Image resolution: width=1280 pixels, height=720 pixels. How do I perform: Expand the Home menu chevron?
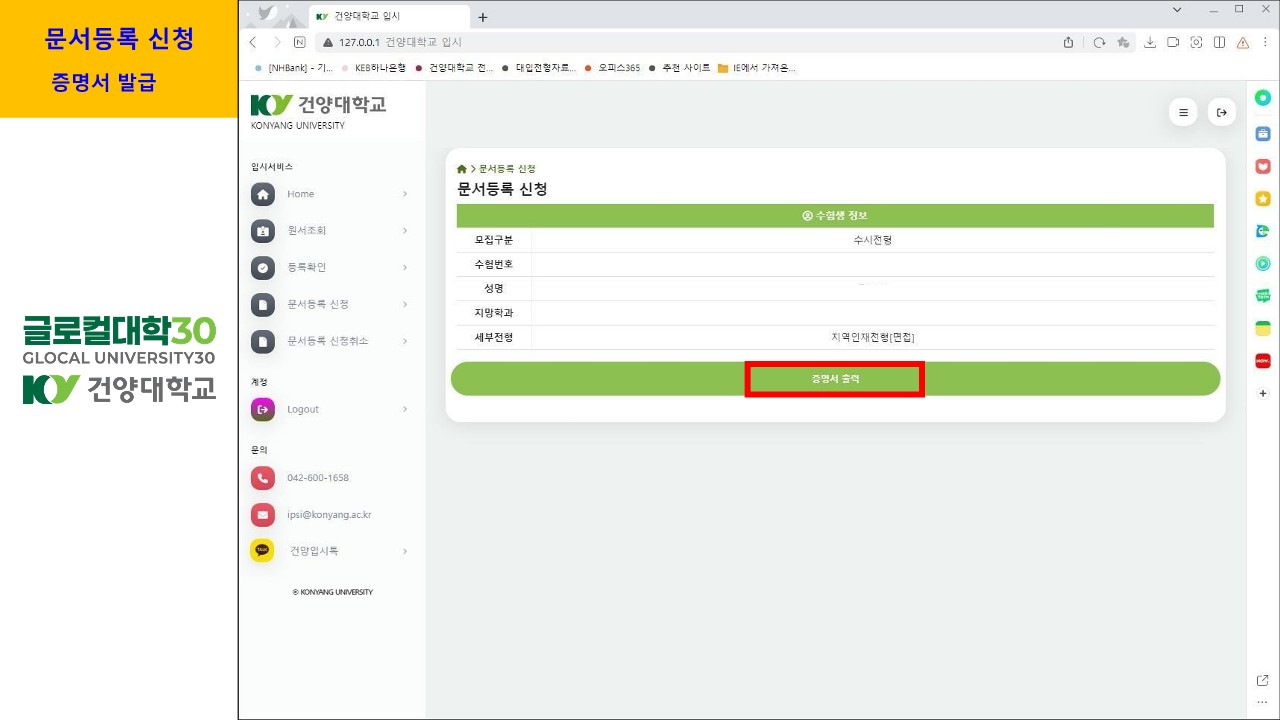[x=405, y=194]
